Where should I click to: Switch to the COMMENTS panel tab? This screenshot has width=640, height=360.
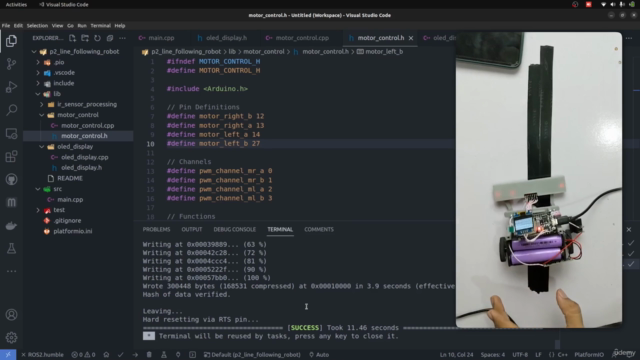(x=319, y=229)
